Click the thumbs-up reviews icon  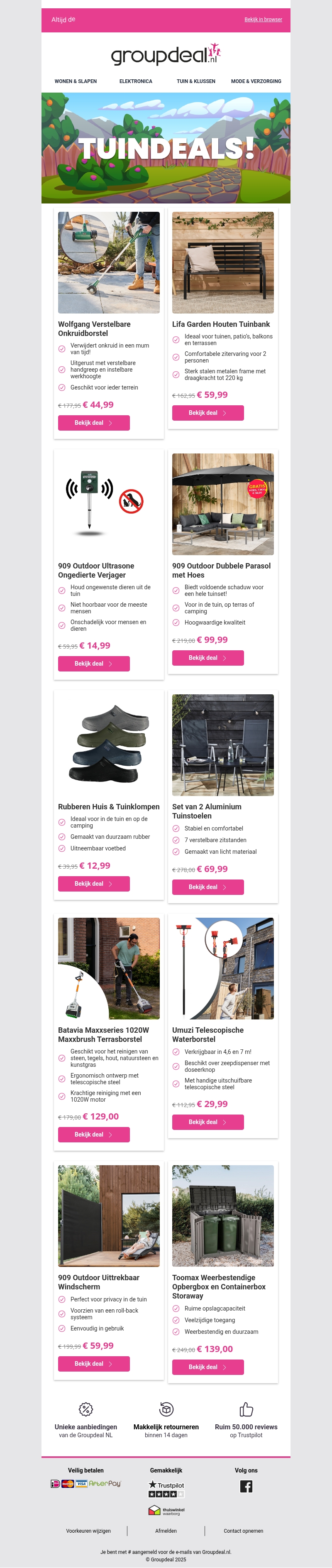pos(246,1409)
